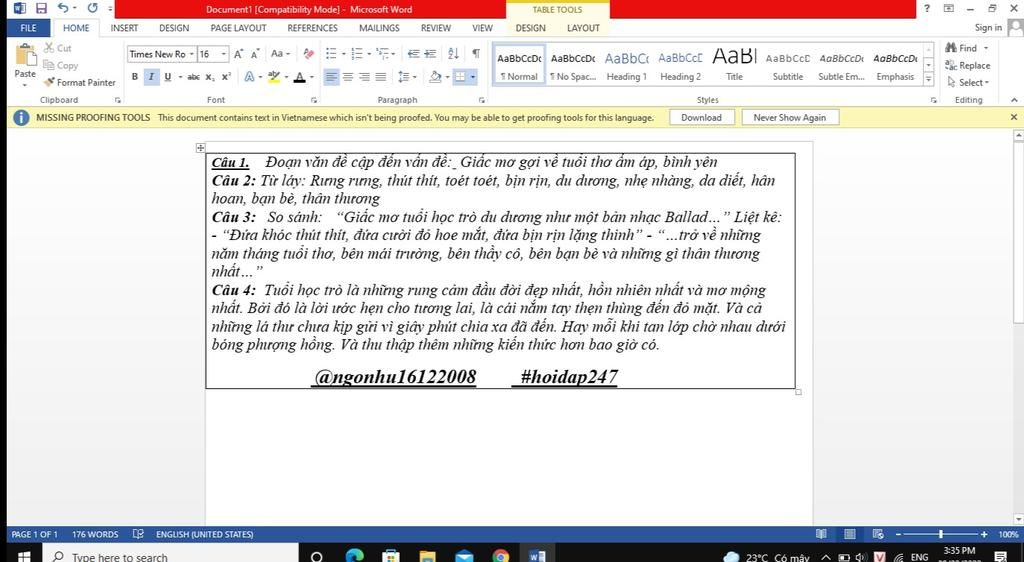Apply superscript formatting

[226, 77]
